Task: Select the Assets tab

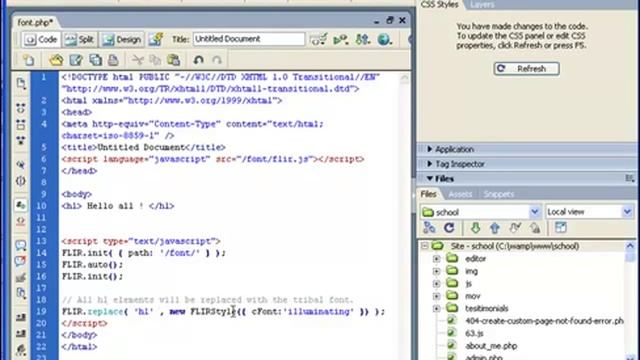Action: [x=460, y=194]
